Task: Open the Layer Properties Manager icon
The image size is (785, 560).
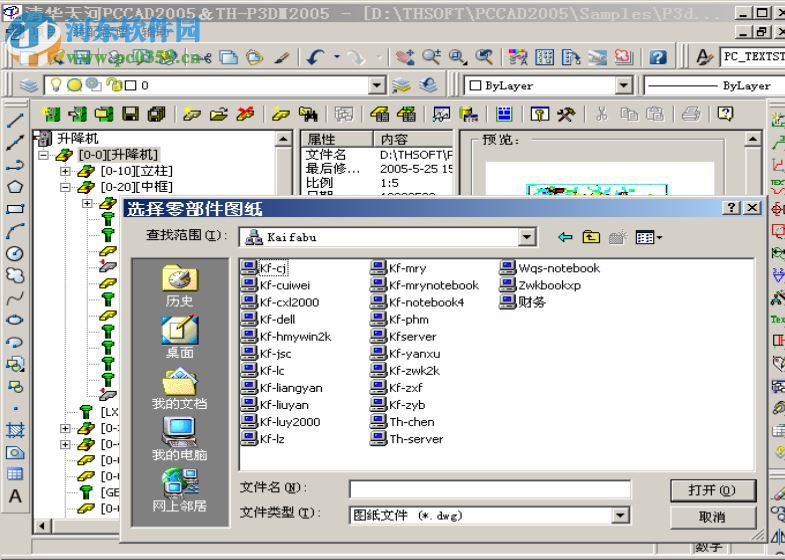Action: click(x=29, y=86)
